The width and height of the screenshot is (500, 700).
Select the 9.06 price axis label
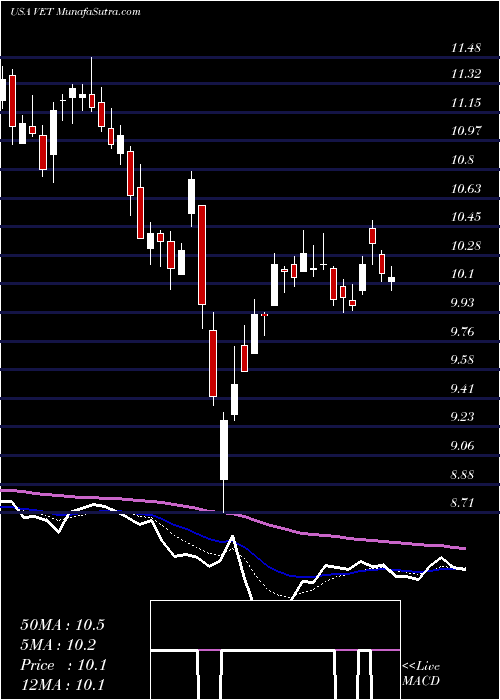[x=462, y=446]
